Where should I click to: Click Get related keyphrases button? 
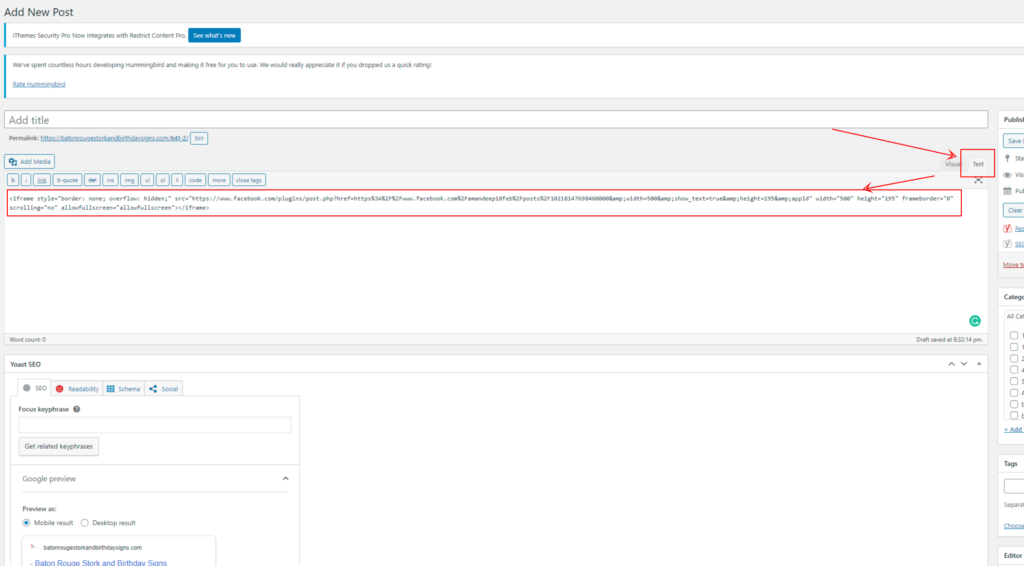pyautogui.click(x=59, y=447)
